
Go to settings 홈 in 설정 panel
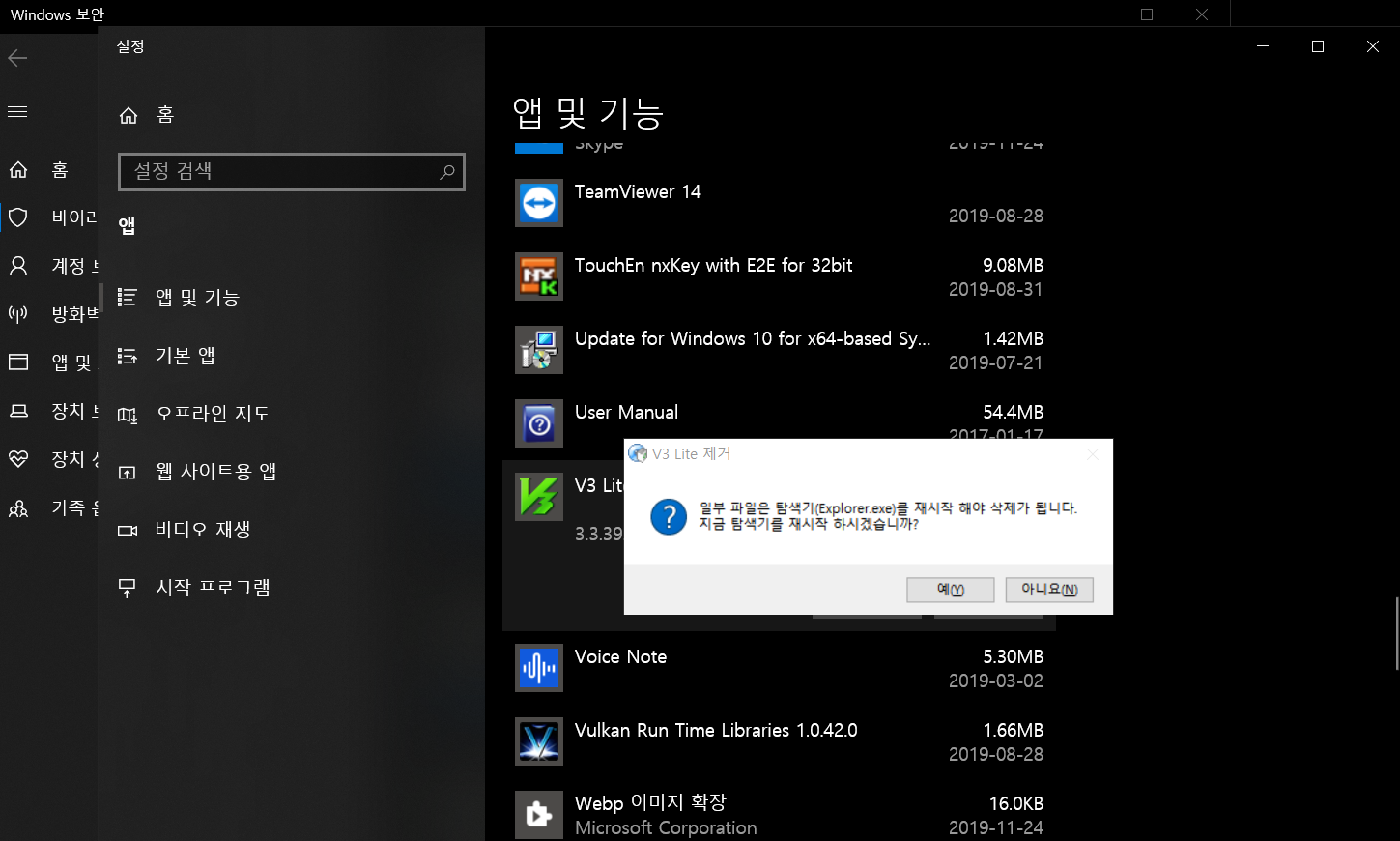pyautogui.click(x=291, y=115)
